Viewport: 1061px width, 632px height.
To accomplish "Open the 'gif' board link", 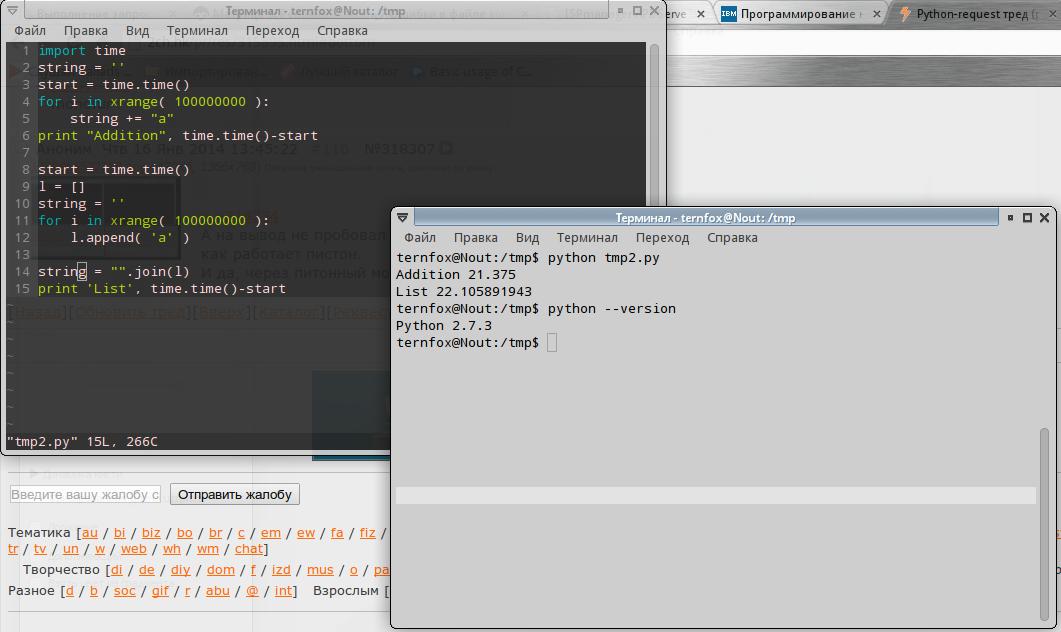I will [x=160, y=591].
